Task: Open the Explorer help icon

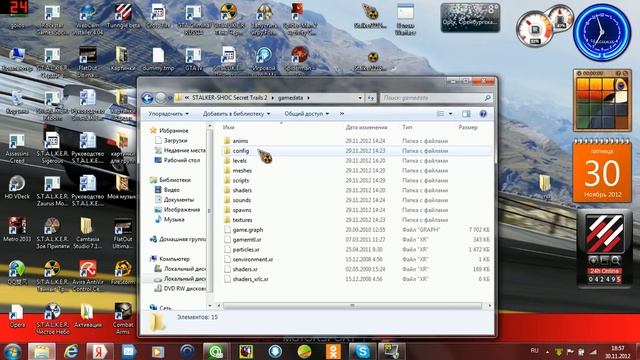Action: point(483,114)
